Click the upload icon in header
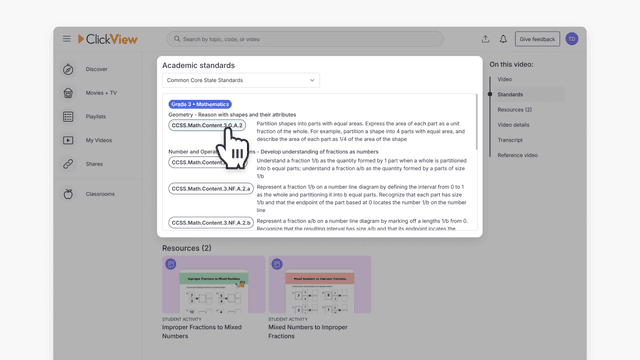 pos(485,39)
